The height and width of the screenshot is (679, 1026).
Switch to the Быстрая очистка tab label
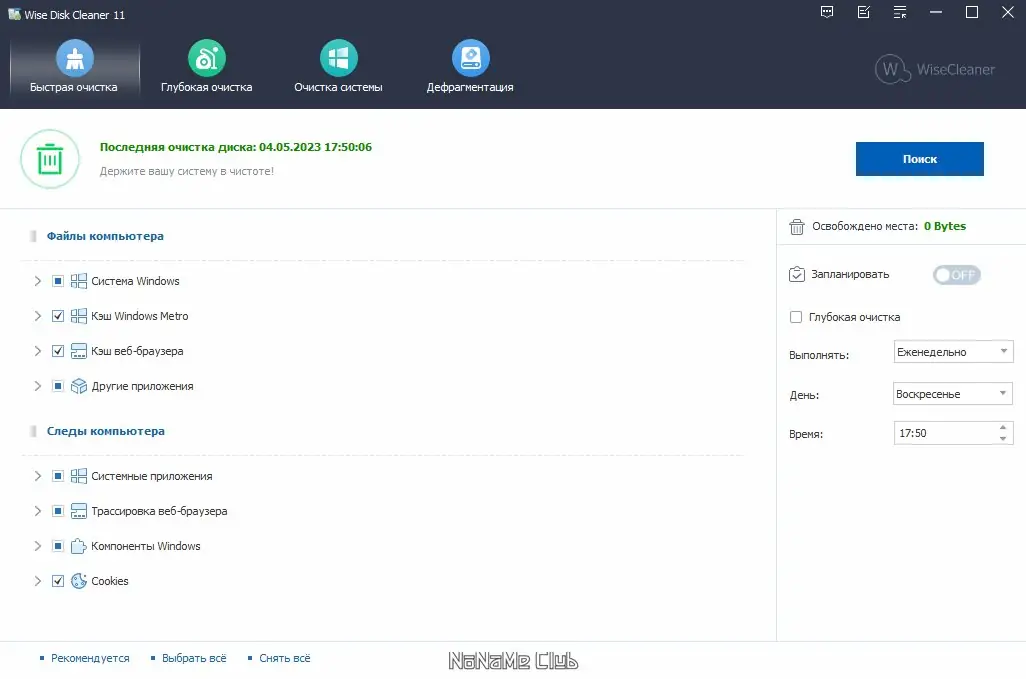coord(74,87)
